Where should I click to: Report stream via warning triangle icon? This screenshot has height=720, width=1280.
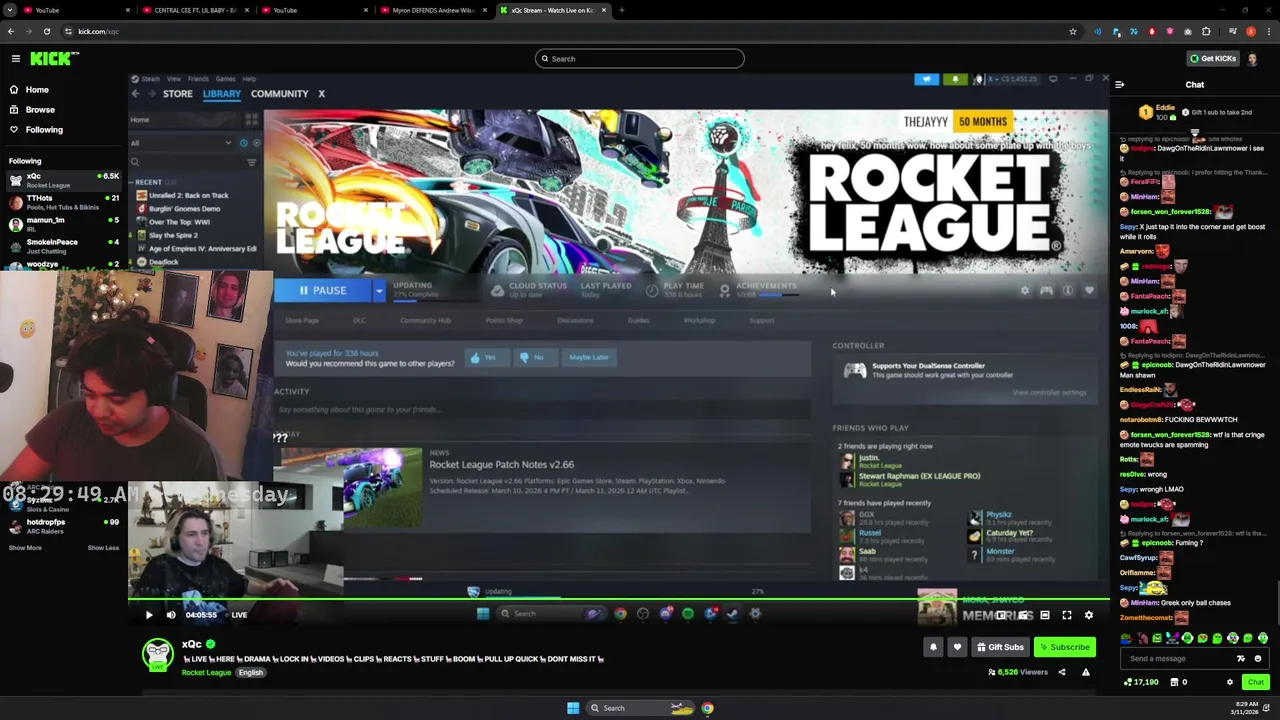tap(1086, 672)
